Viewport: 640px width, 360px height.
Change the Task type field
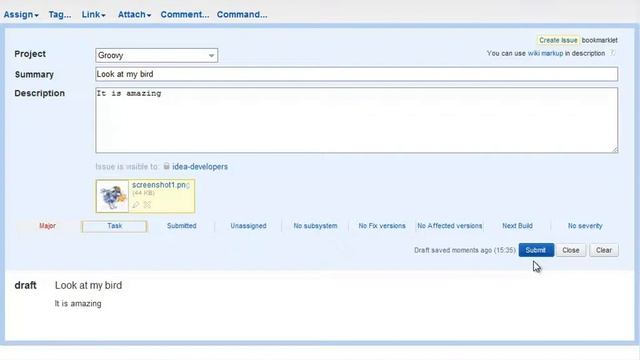(x=115, y=226)
